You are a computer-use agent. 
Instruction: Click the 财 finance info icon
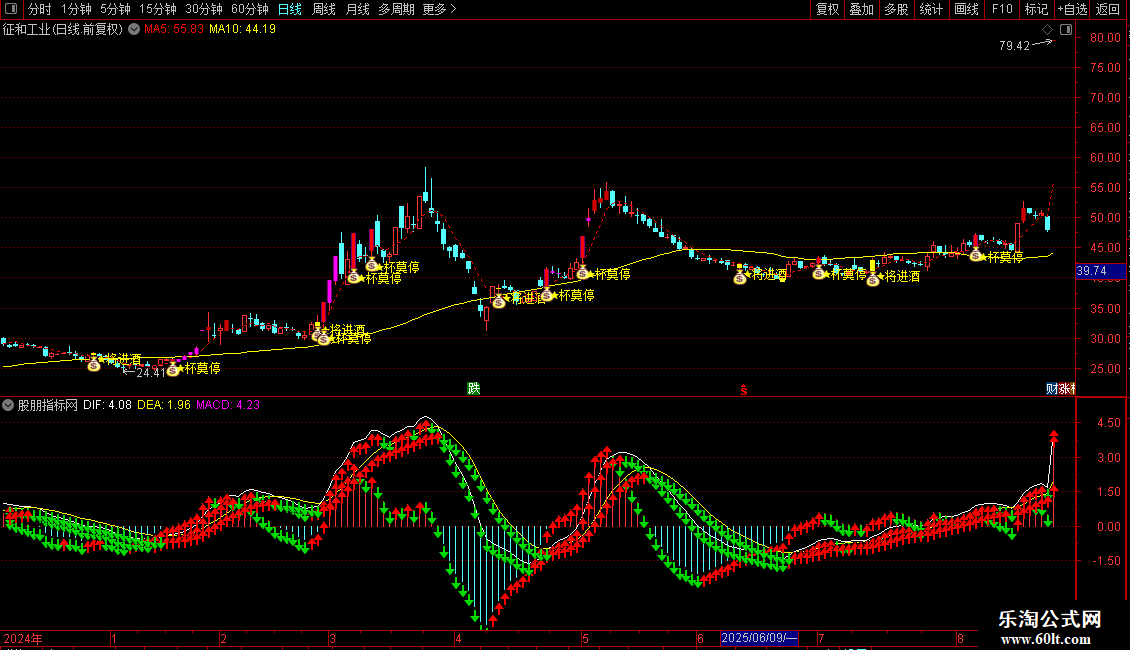(x=1051, y=389)
